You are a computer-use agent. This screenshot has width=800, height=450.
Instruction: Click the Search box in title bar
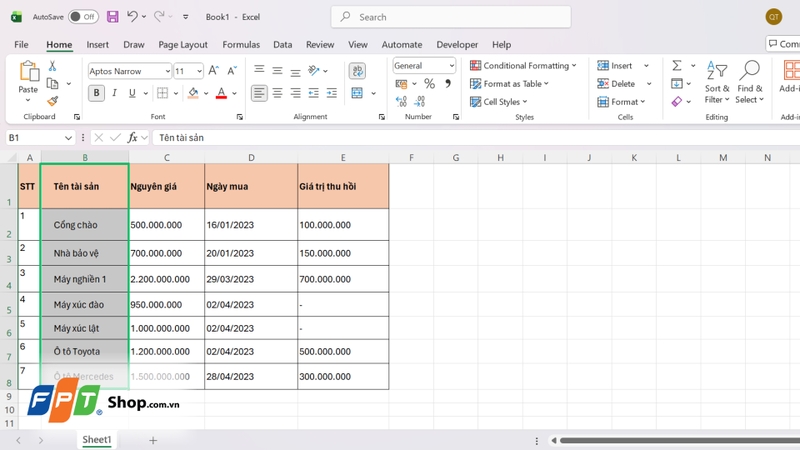click(x=451, y=17)
